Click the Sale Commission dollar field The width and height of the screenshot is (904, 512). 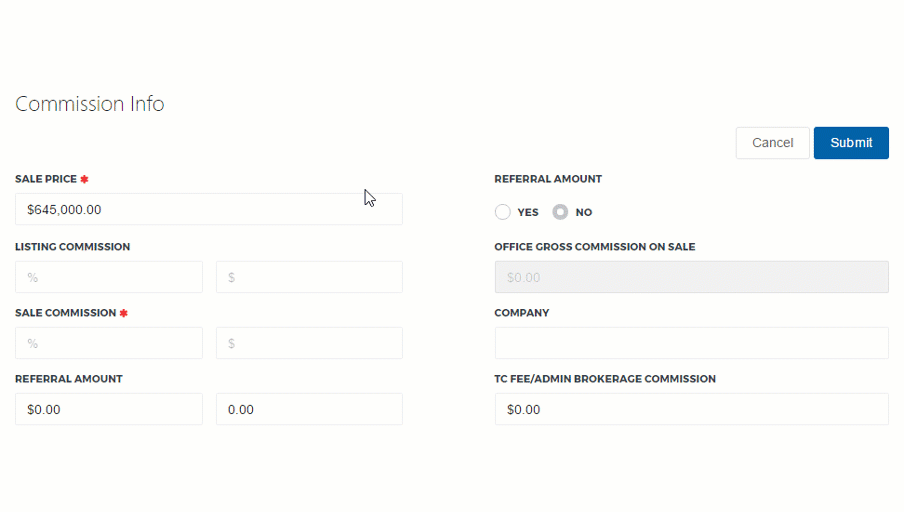pos(309,343)
